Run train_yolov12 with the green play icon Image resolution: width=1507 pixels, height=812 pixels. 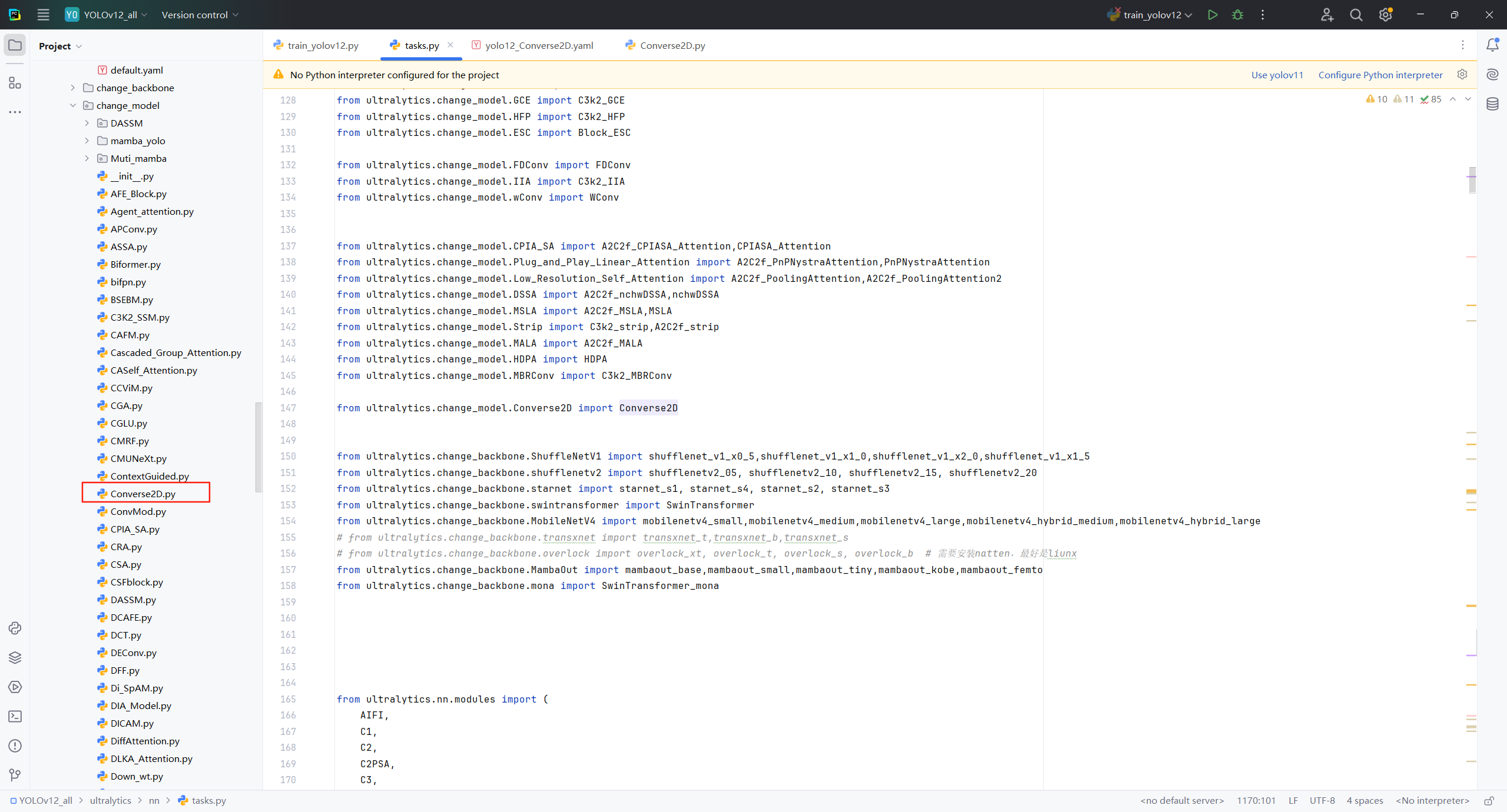(x=1212, y=15)
